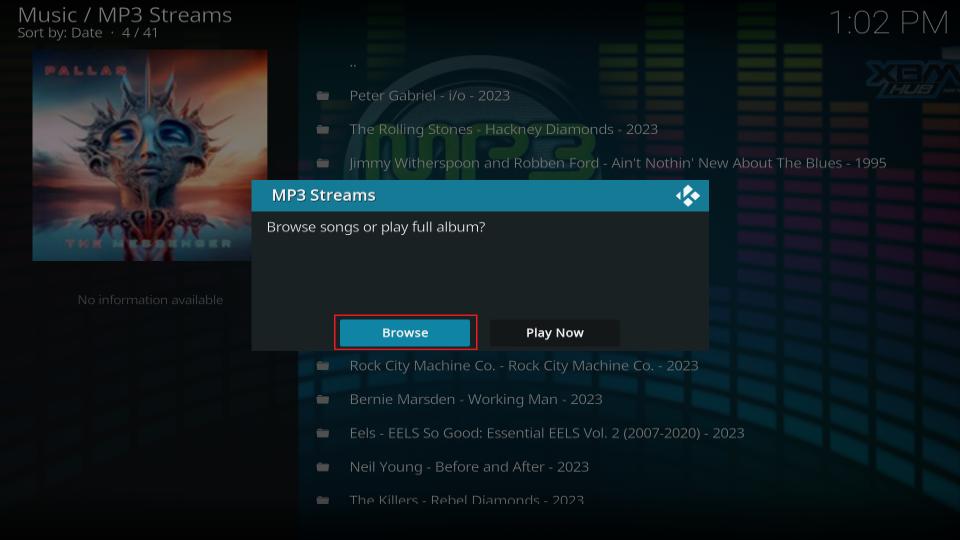Screen dimensions: 960x540
Task: Click folder icon beside Rock City Machine Co.
Action: coord(323,366)
